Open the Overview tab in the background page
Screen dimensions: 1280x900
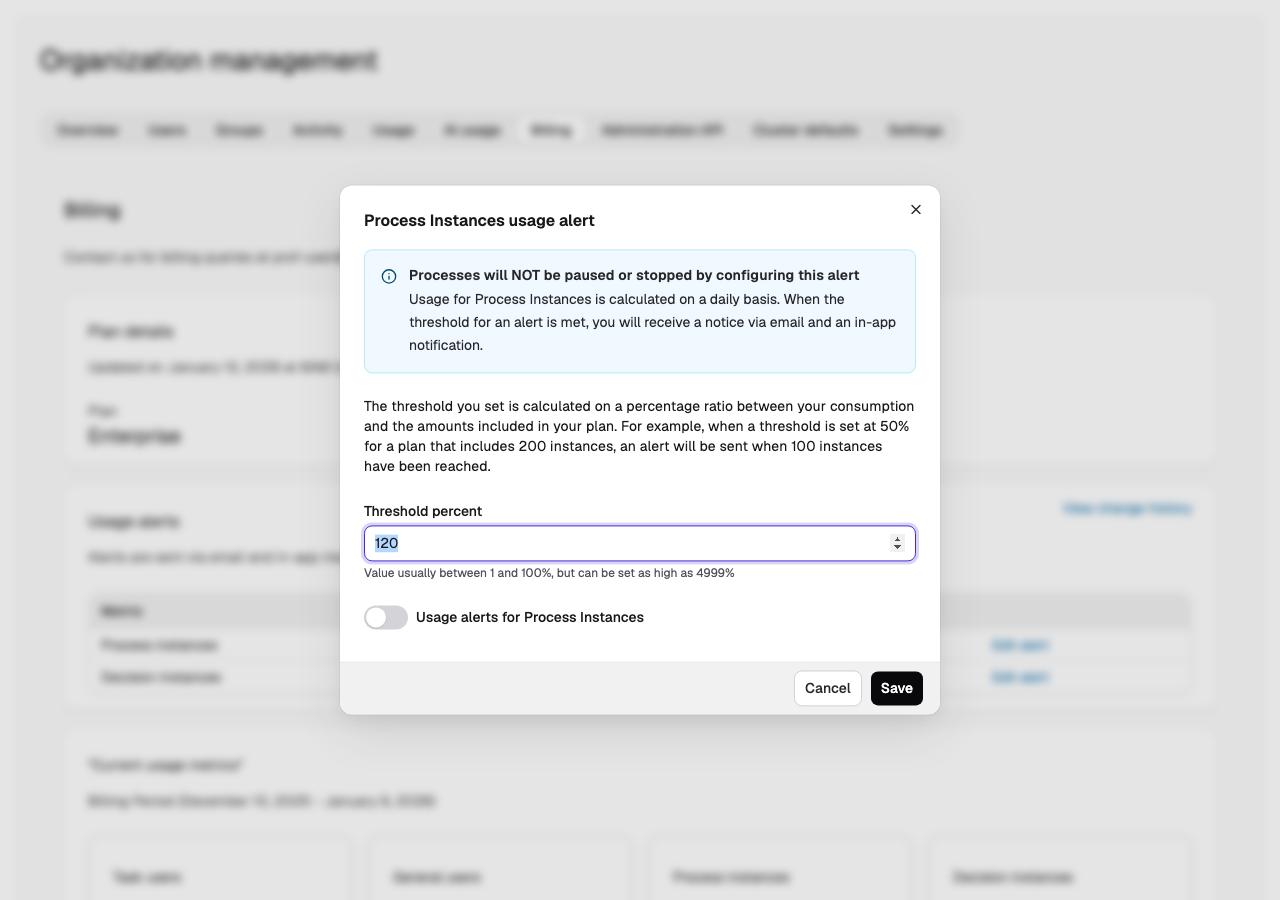[x=87, y=130]
